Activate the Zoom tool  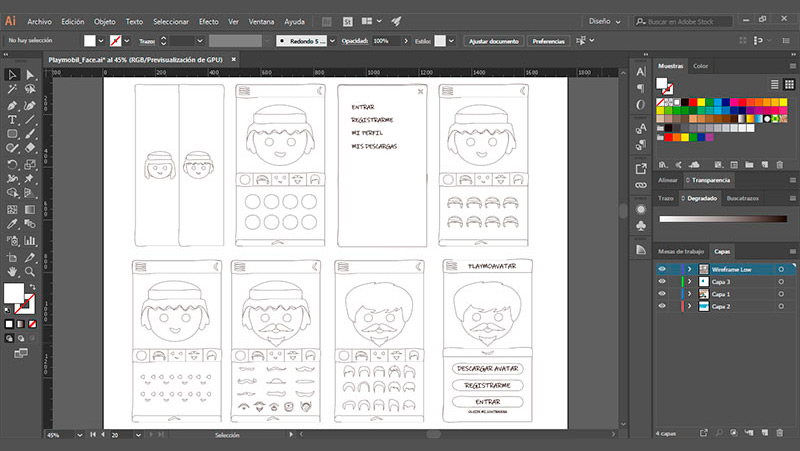click(29, 271)
